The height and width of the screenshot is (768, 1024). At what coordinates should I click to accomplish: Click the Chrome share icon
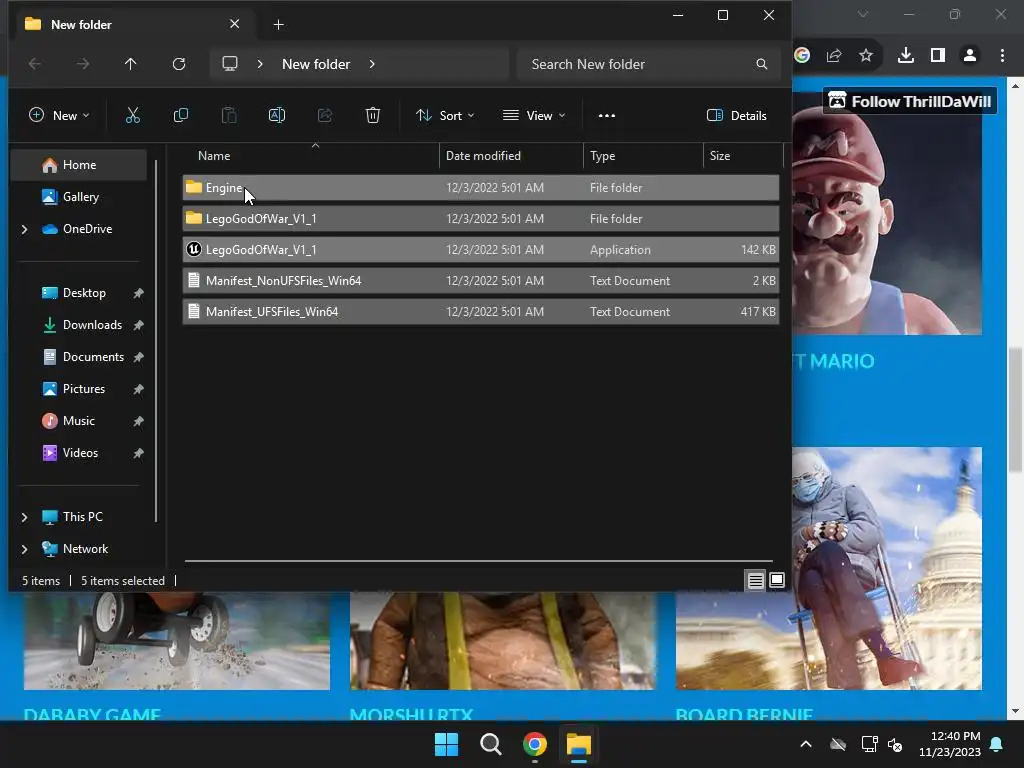click(834, 56)
